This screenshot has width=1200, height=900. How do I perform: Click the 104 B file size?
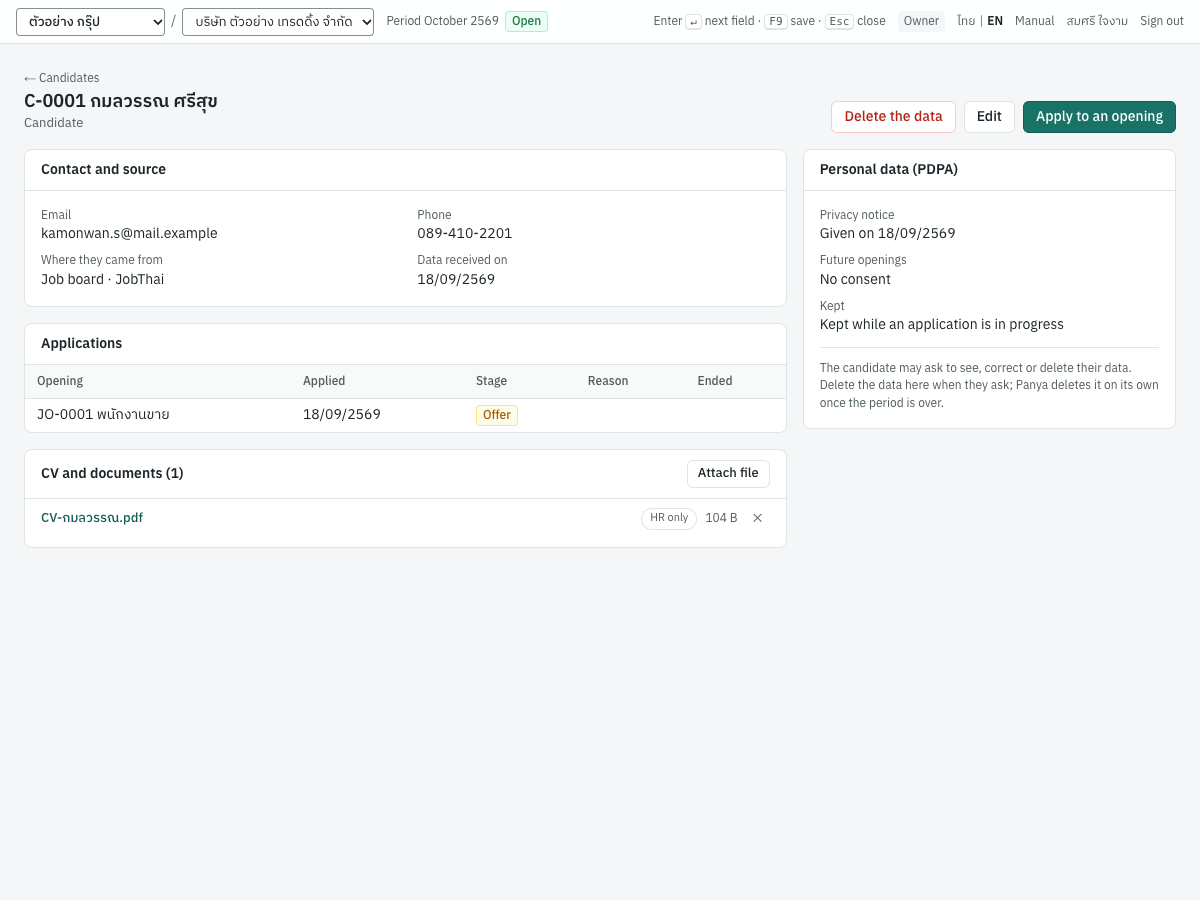click(x=721, y=518)
